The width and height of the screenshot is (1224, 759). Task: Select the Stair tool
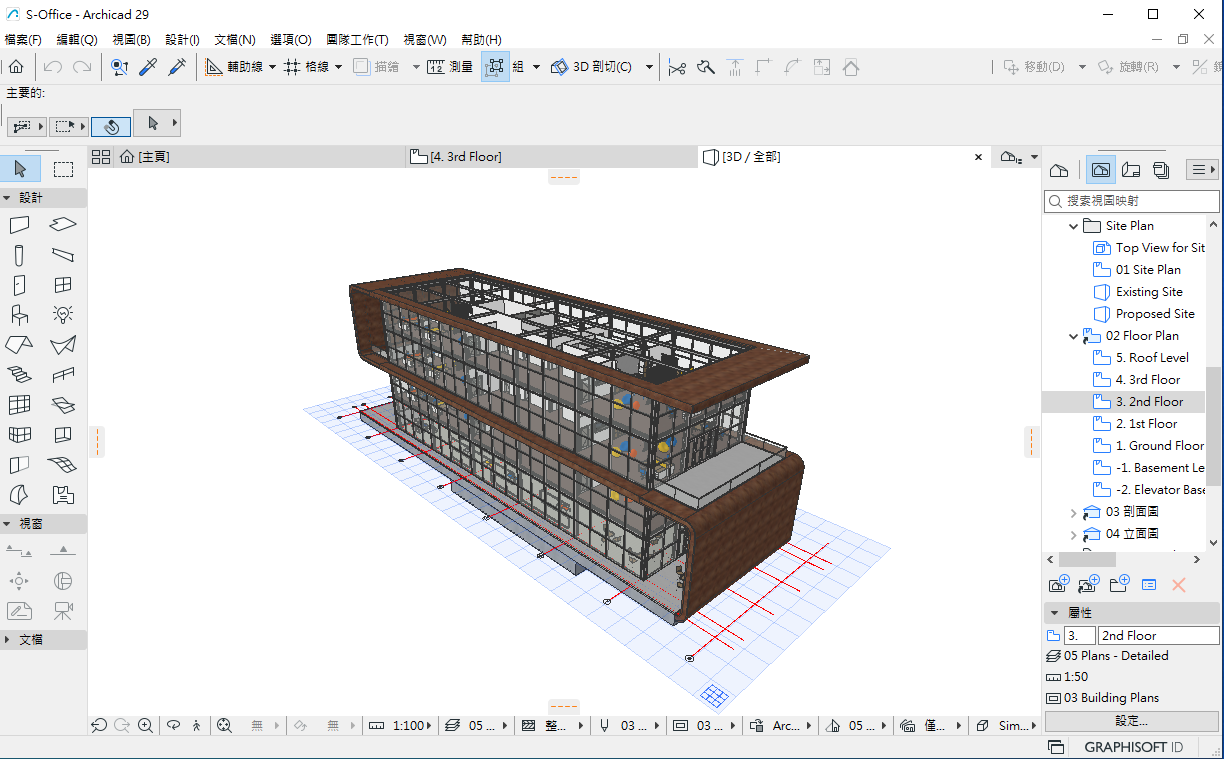[19, 375]
